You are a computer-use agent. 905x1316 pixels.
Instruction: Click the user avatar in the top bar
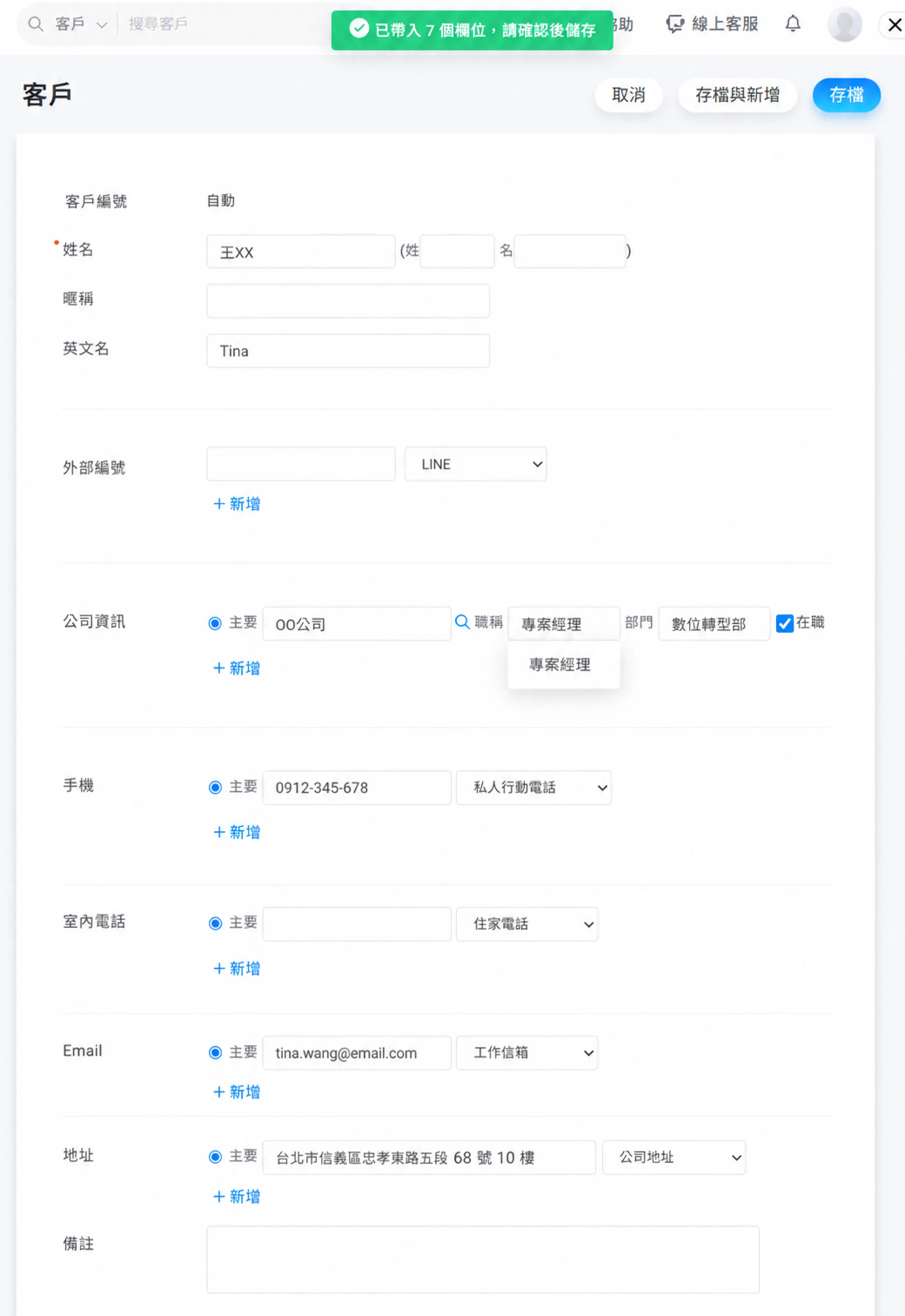tap(845, 24)
